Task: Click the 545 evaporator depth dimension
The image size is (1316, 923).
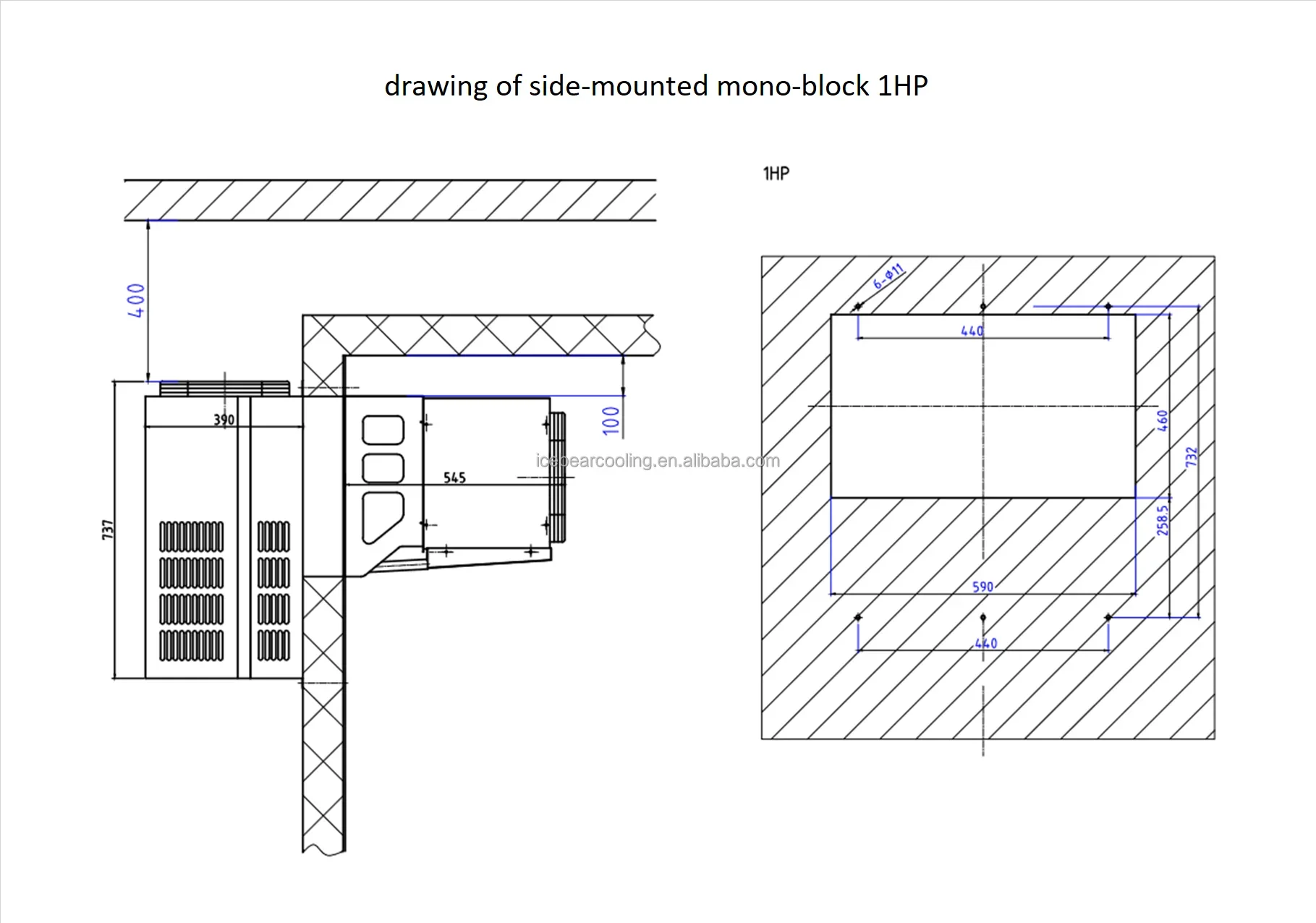Action: [454, 477]
